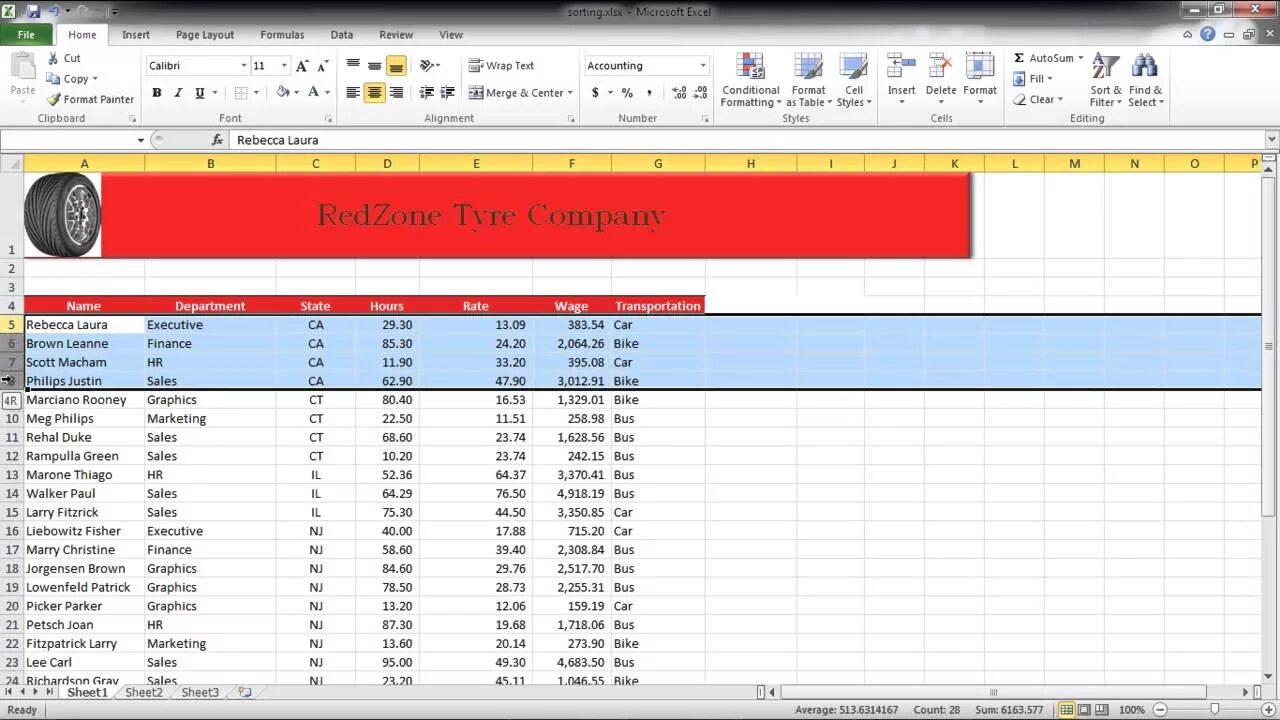1280x720 pixels.
Task: Decrease decimal places
Action: (x=700, y=93)
